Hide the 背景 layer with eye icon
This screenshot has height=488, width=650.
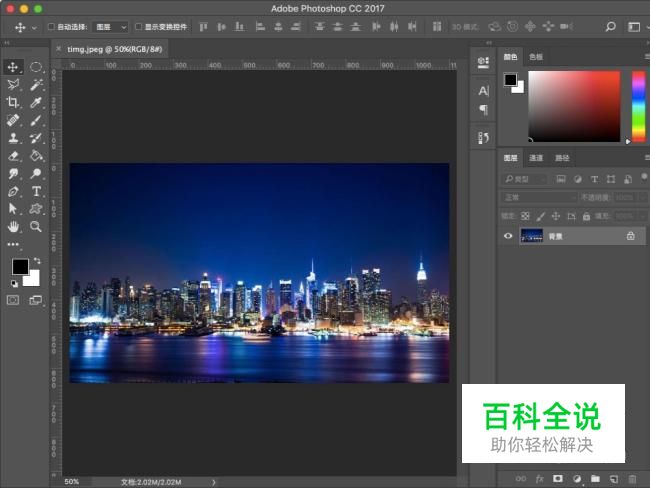click(x=508, y=236)
